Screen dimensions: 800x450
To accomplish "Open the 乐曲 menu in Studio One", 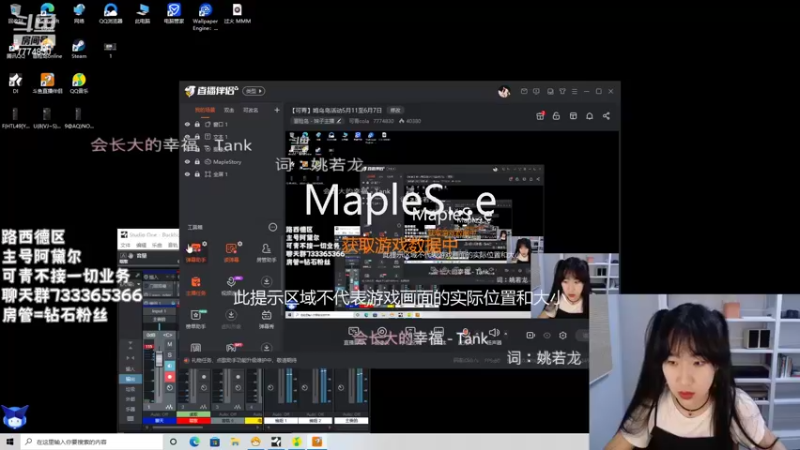I will click(x=157, y=245).
